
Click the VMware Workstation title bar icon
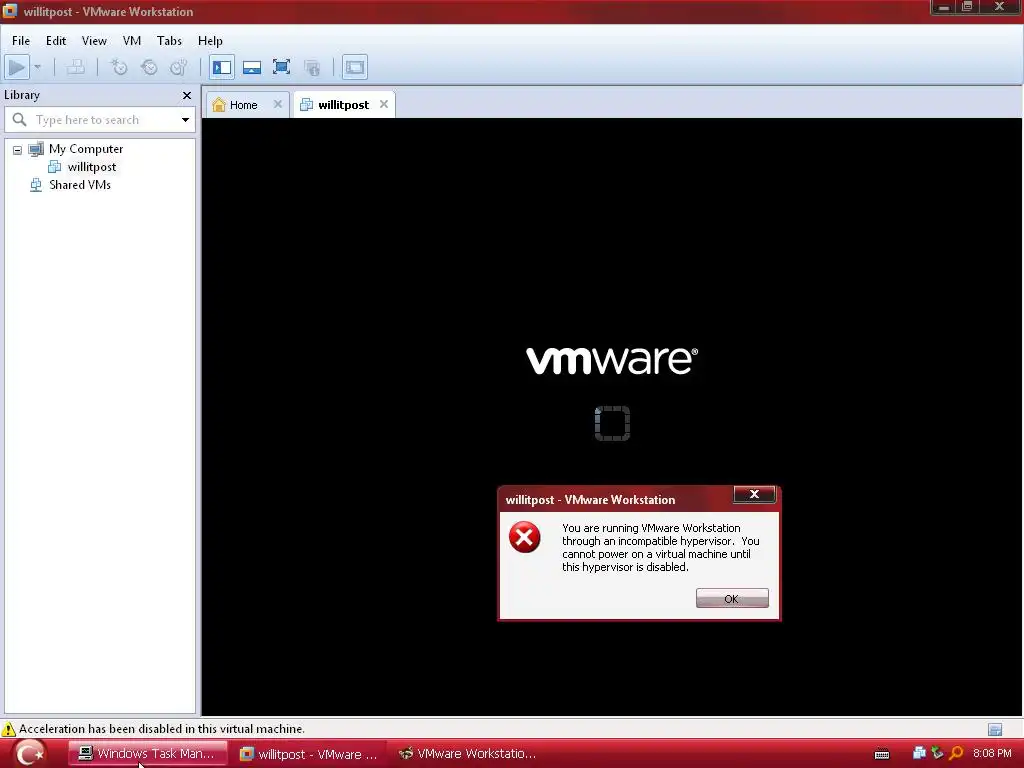click(x=10, y=11)
